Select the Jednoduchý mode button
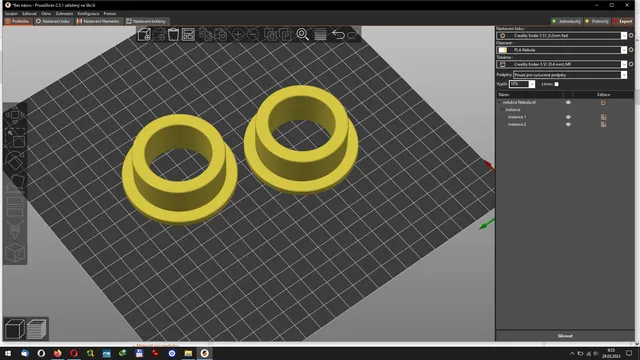 click(x=567, y=21)
